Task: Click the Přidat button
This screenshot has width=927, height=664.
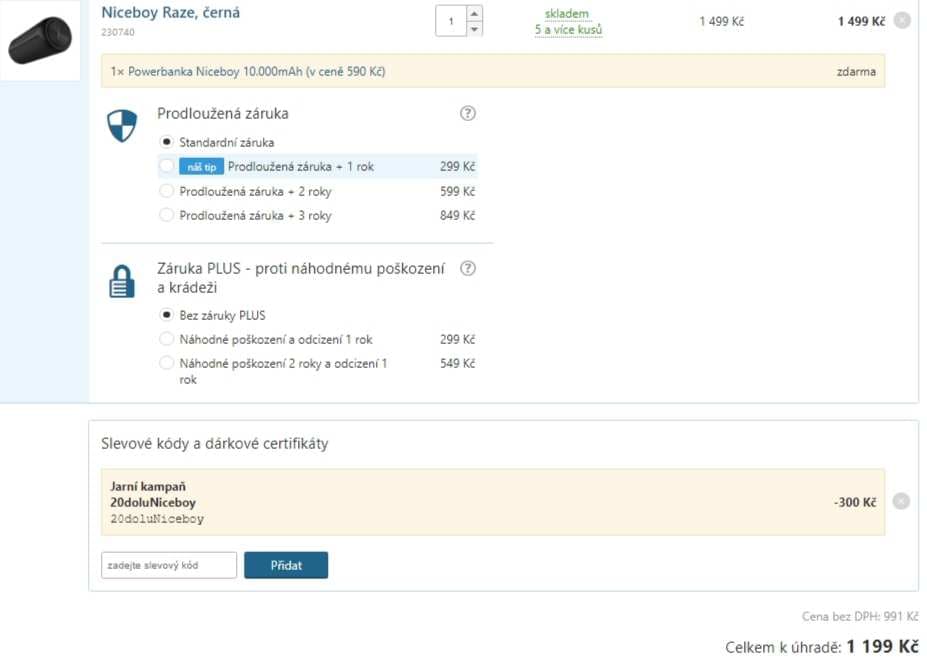Action: (286, 565)
